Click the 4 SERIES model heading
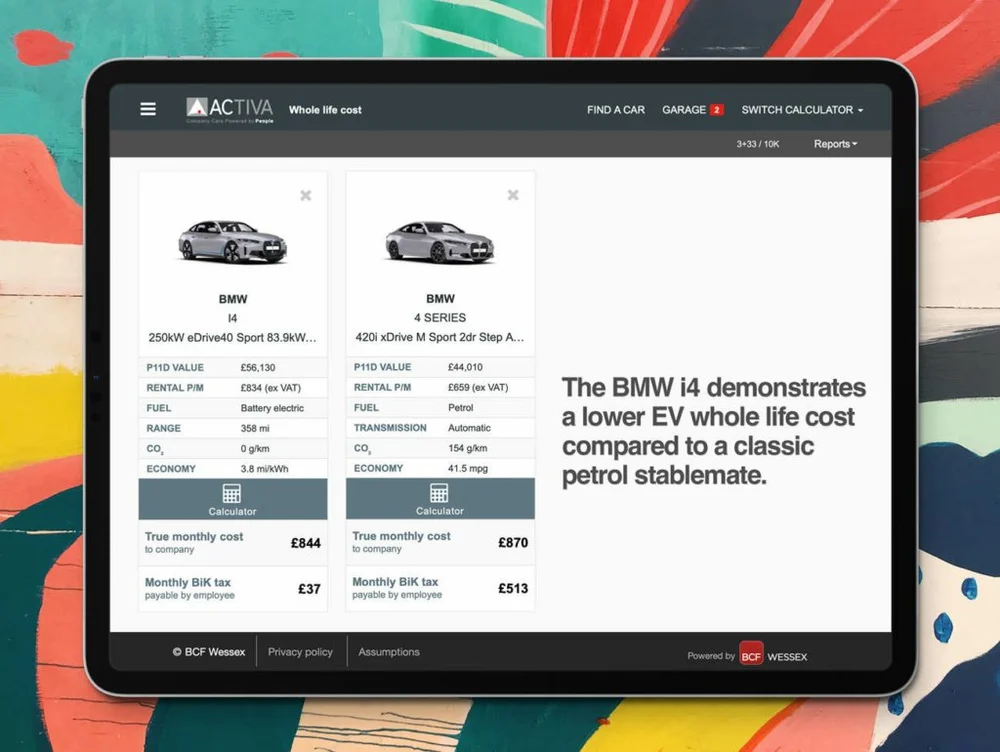The width and height of the screenshot is (1000, 752). point(440,318)
